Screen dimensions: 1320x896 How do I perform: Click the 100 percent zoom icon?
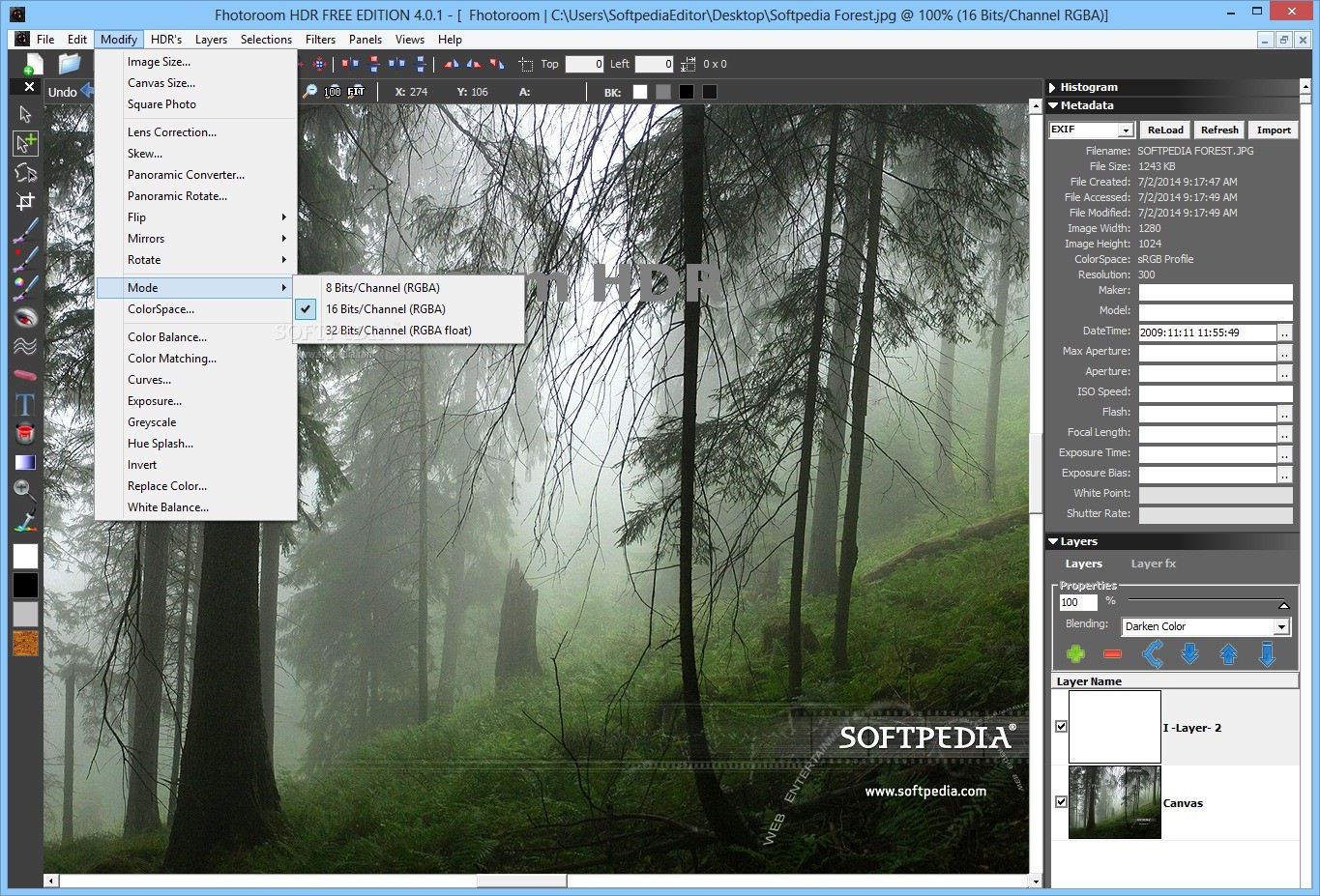pyautogui.click(x=333, y=92)
